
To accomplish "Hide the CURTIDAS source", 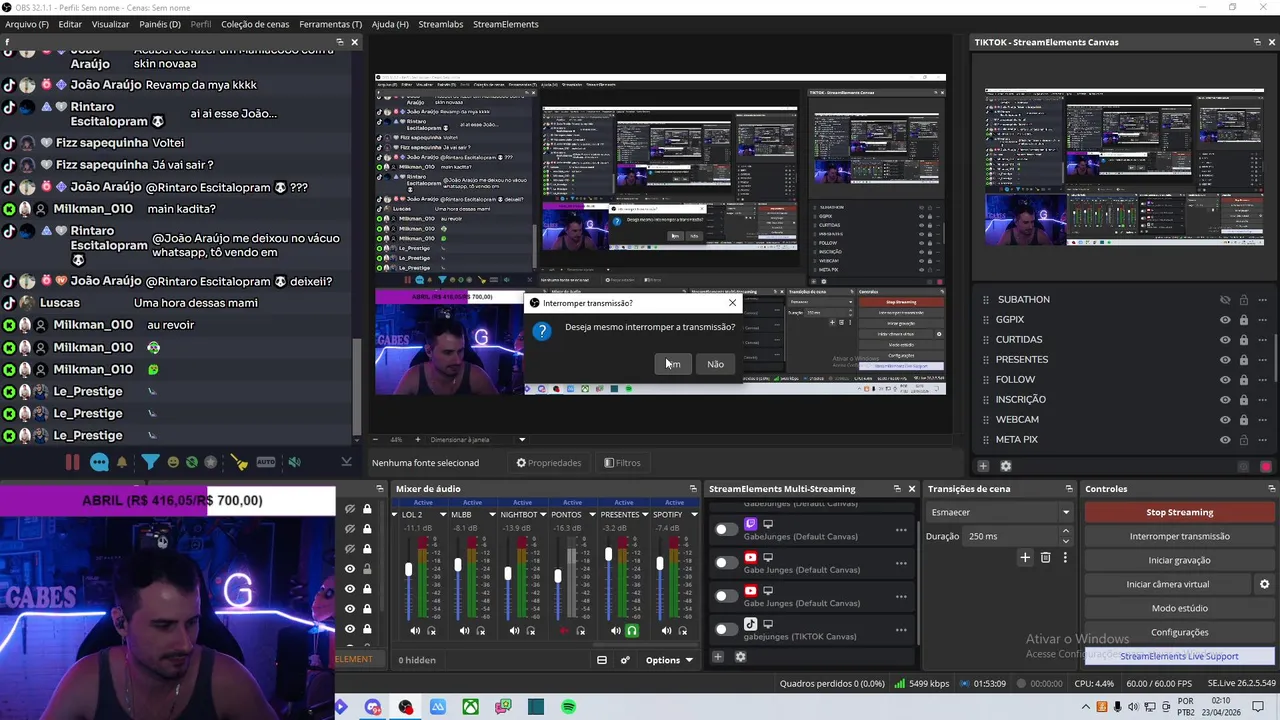I will coord(1225,340).
